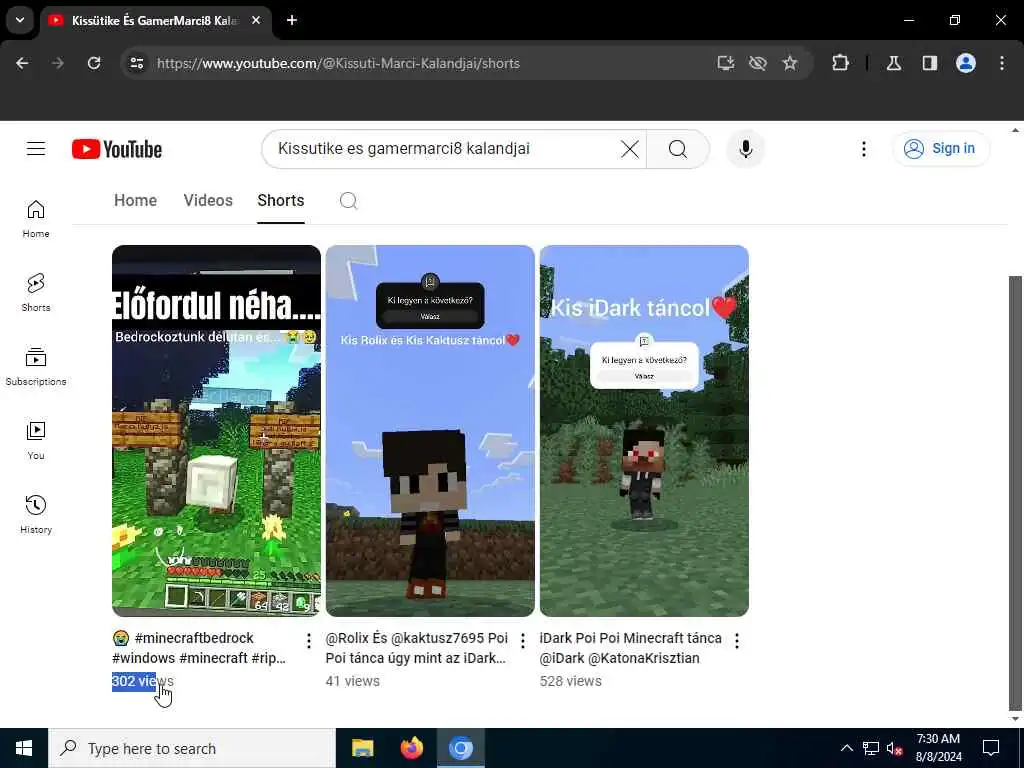Screen dimensions: 1024x768
Task: Switch to the channel Home tab
Action: [135, 200]
